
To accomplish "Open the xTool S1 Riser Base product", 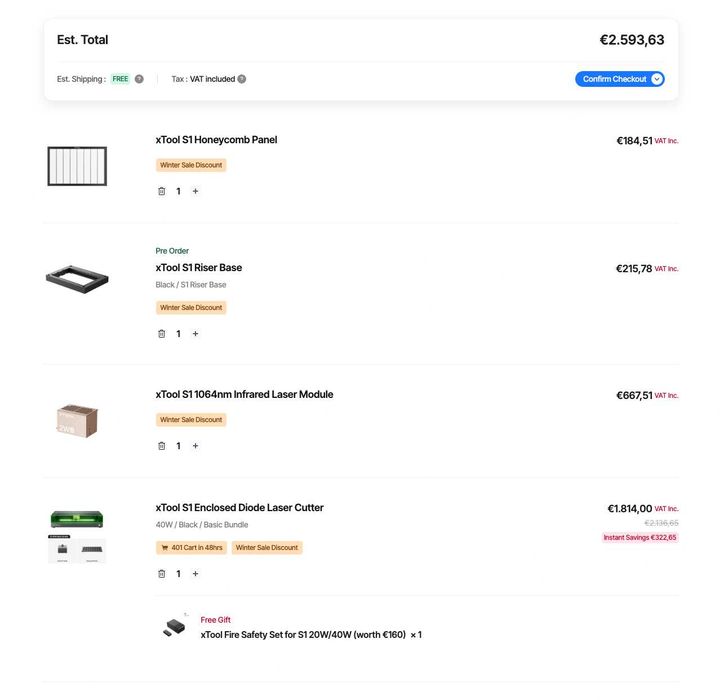I will point(199,268).
